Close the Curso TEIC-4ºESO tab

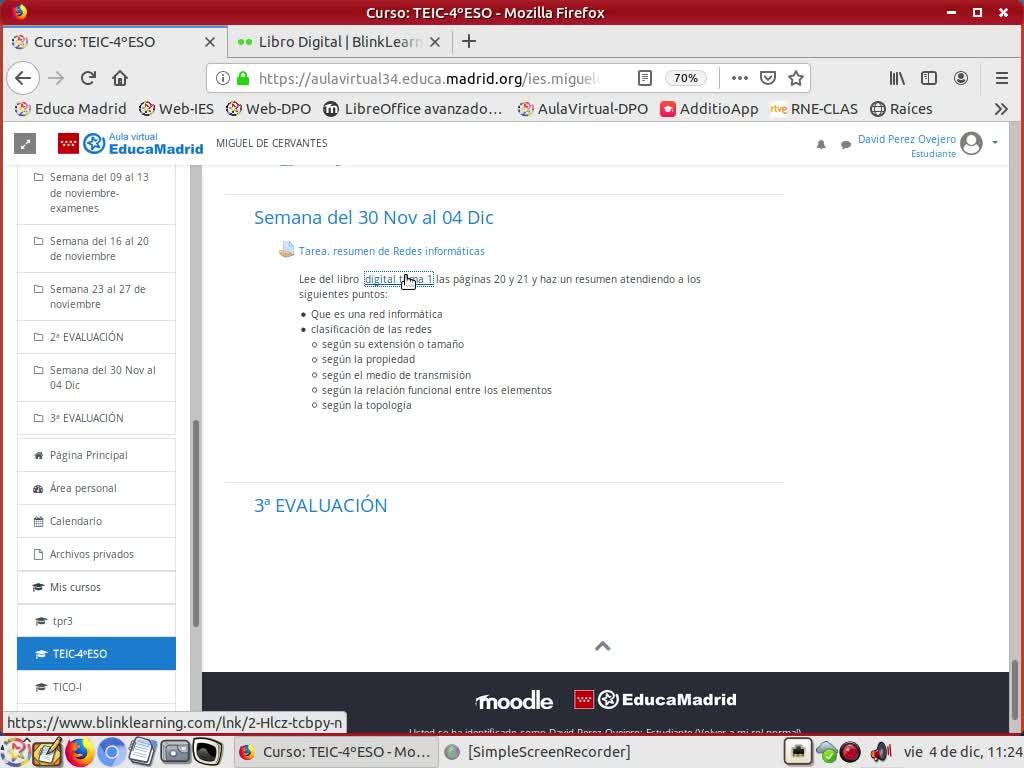click(210, 42)
